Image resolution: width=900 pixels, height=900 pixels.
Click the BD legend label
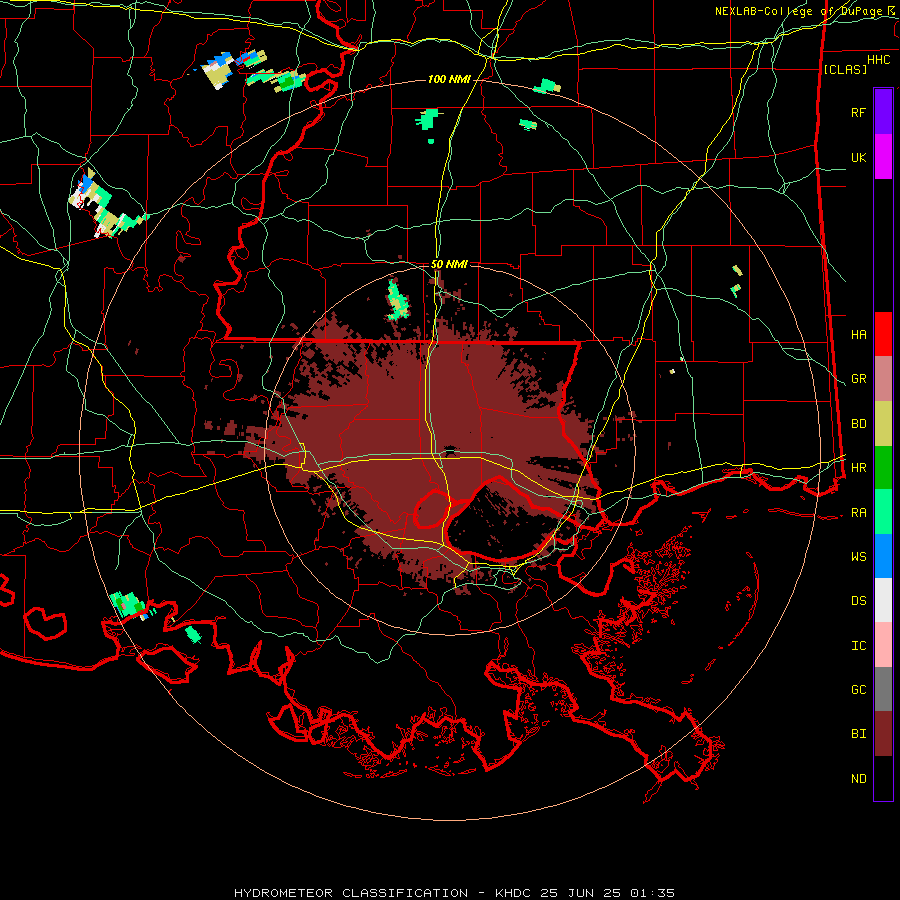(x=858, y=424)
